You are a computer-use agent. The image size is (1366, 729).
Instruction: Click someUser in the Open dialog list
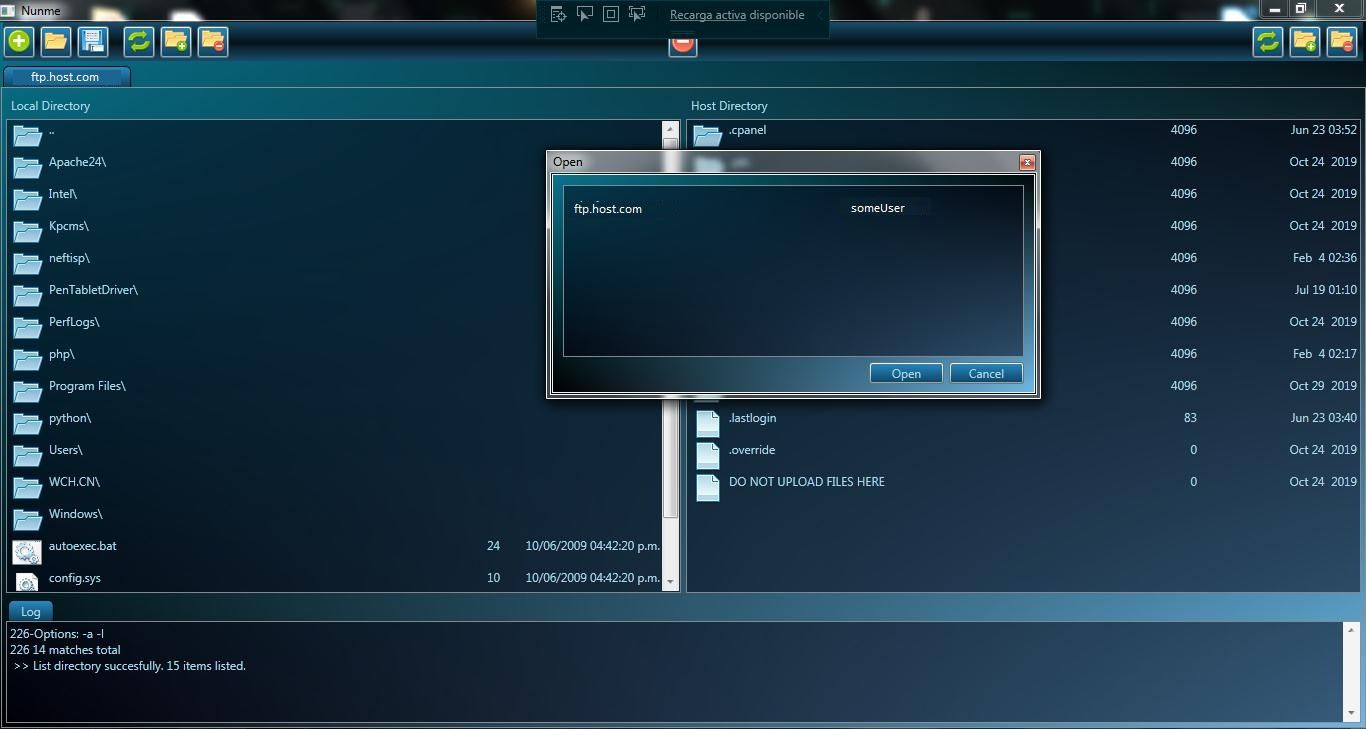[x=878, y=208]
